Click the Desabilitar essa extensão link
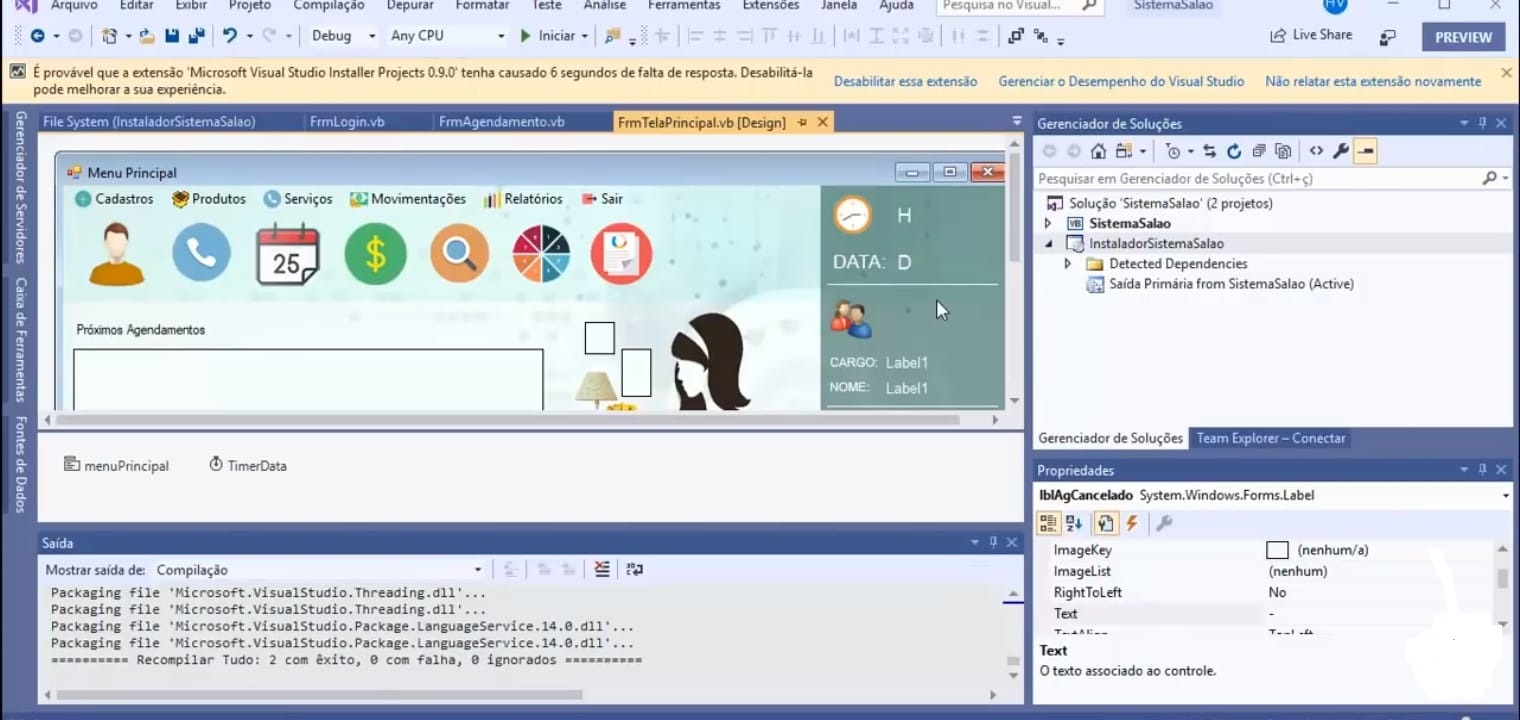 click(x=905, y=82)
